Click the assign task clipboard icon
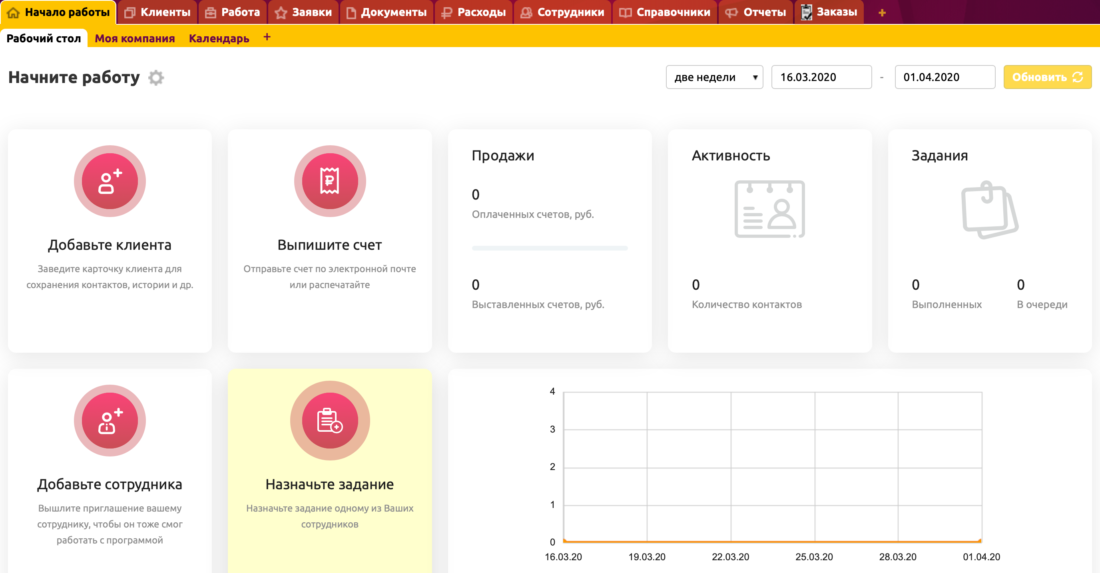The image size is (1100, 573). tap(330, 421)
